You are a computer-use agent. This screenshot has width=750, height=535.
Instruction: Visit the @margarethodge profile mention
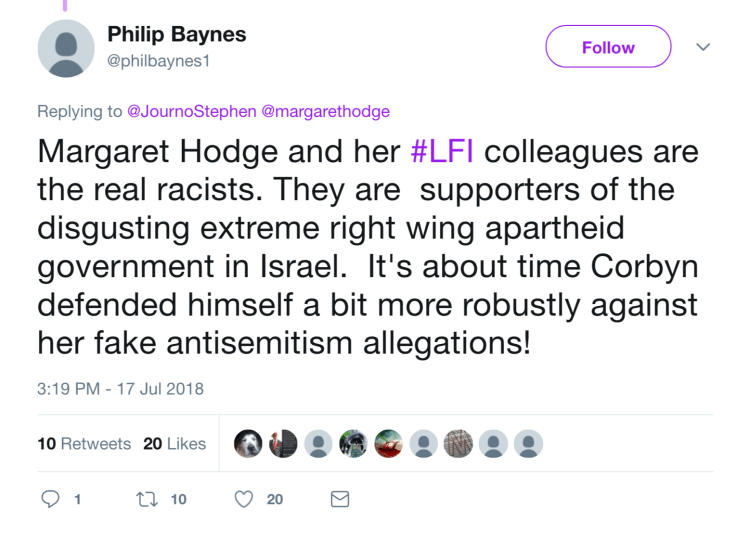coord(325,111)
